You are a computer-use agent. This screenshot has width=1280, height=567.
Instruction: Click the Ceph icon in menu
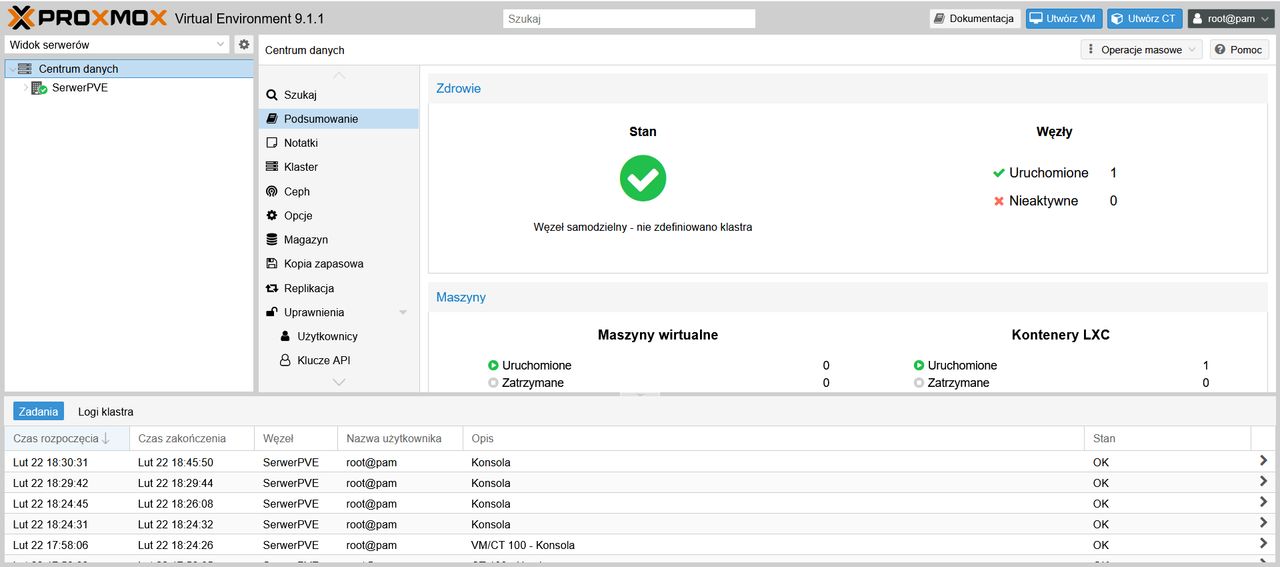pyautogui.click(x=272, y=191)
